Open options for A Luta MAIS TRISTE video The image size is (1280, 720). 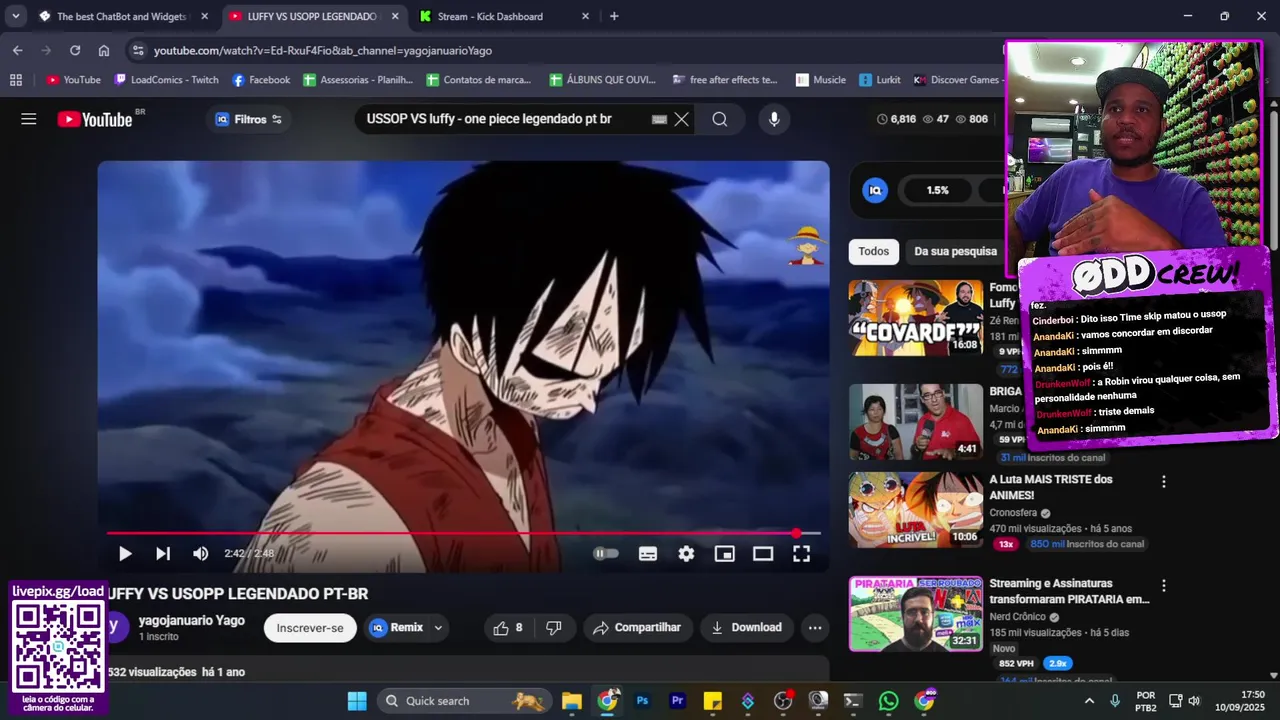click(x=1163, y=482)
